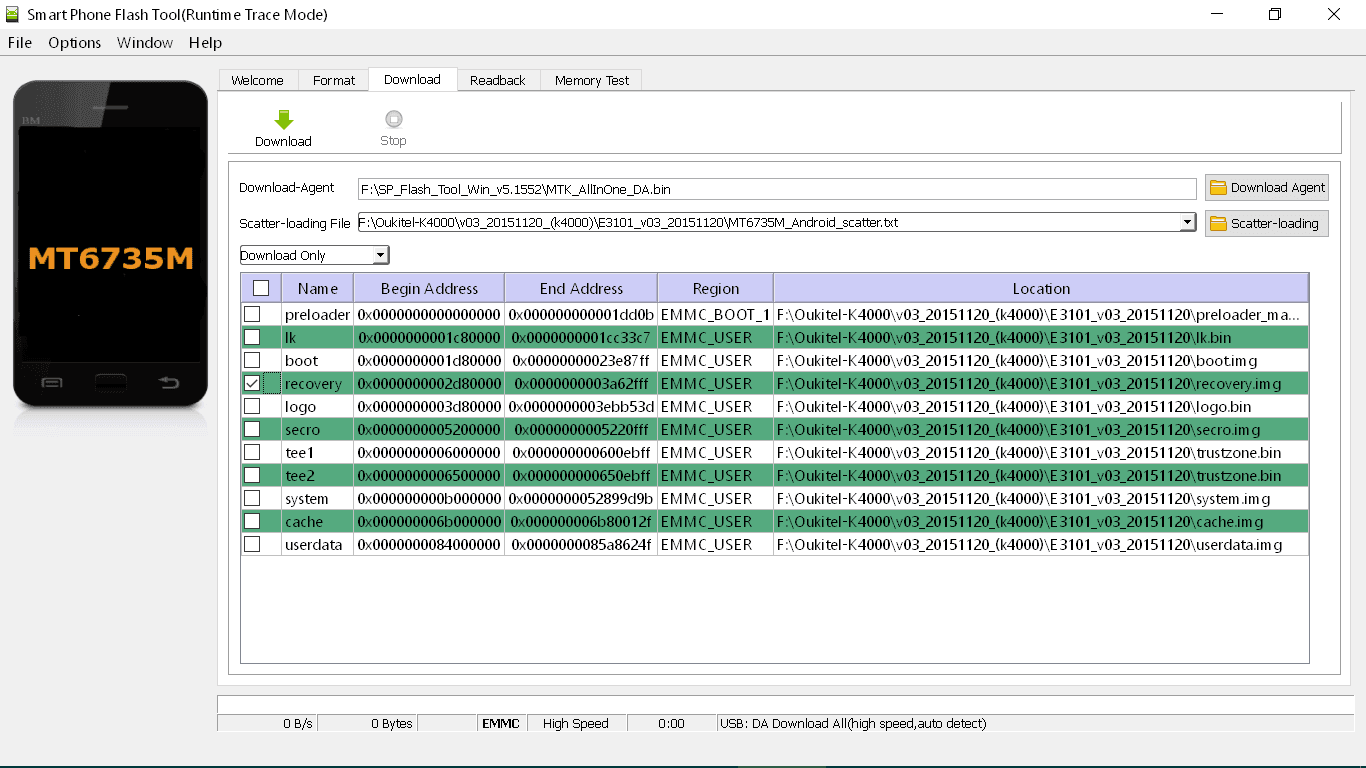Enable the system partition checkbox
This screenshot has height=768, width=1366.
(x=252, y=498)
